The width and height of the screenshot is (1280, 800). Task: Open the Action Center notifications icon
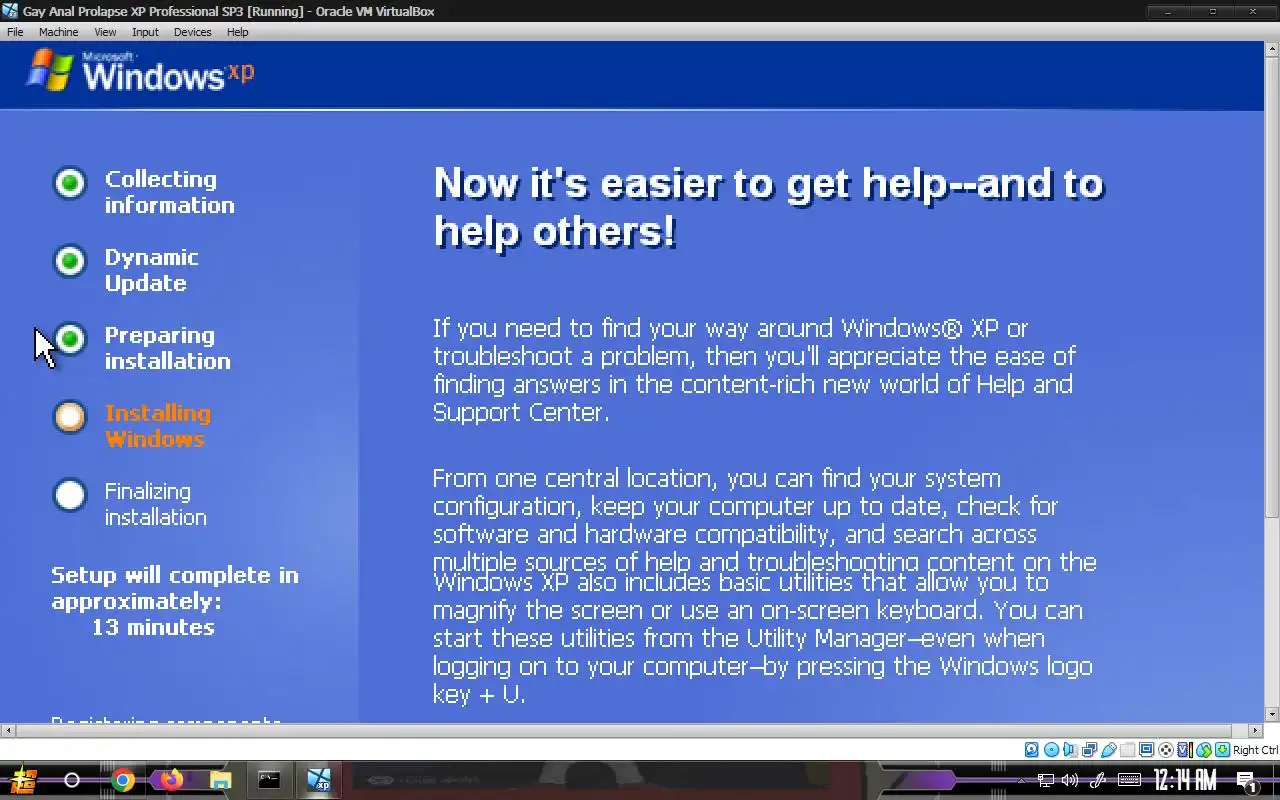(x=1247, y=781)
